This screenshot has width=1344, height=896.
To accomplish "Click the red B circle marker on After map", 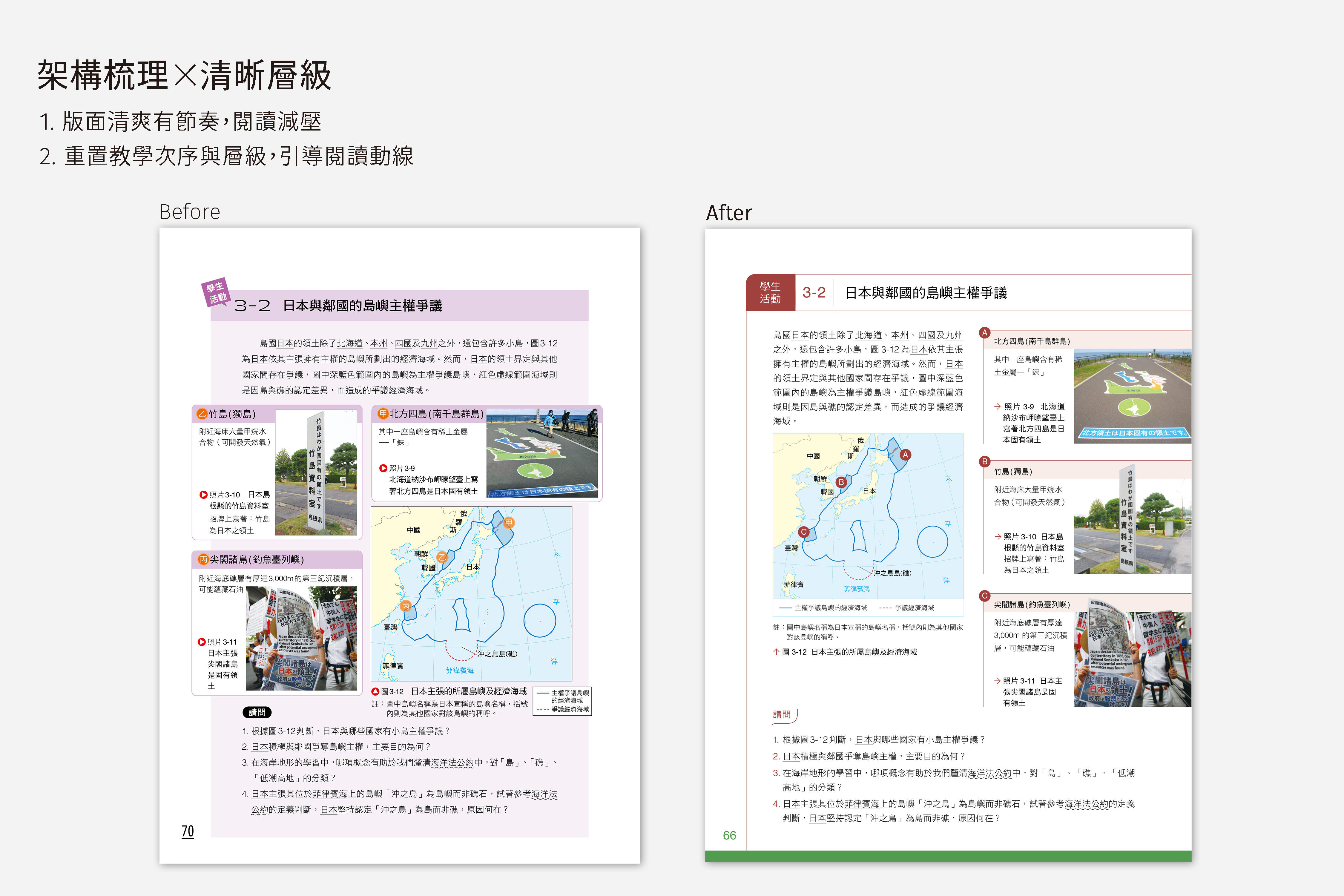I will coord(841,482).
